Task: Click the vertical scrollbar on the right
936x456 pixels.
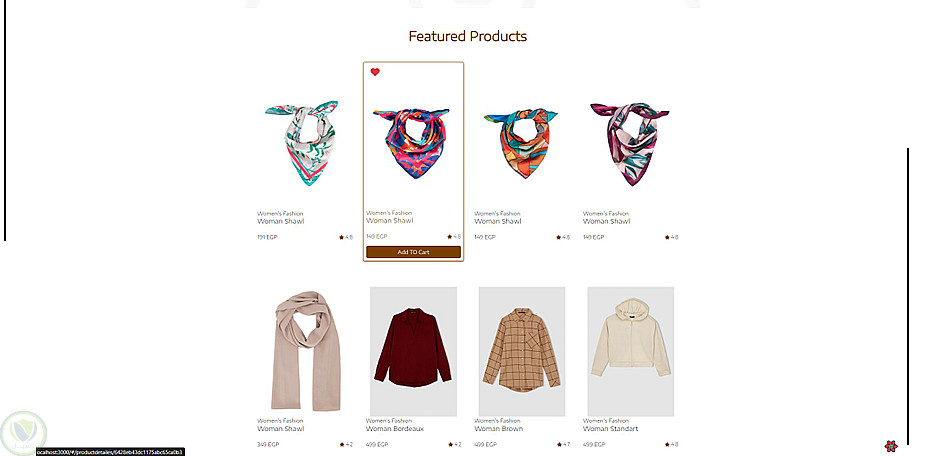Action: point(907,296)
